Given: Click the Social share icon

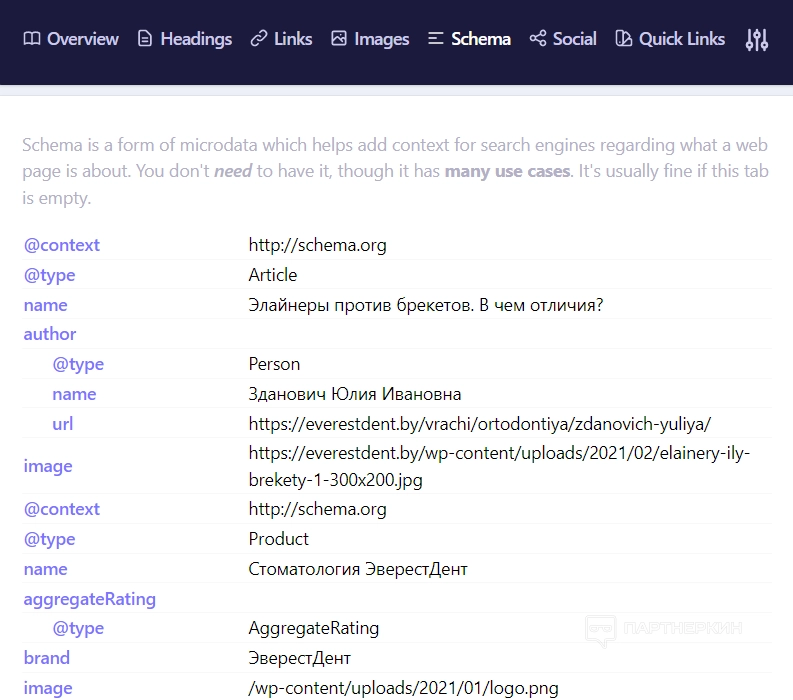Looking at the screenshot, I should [x=538, y=39].
